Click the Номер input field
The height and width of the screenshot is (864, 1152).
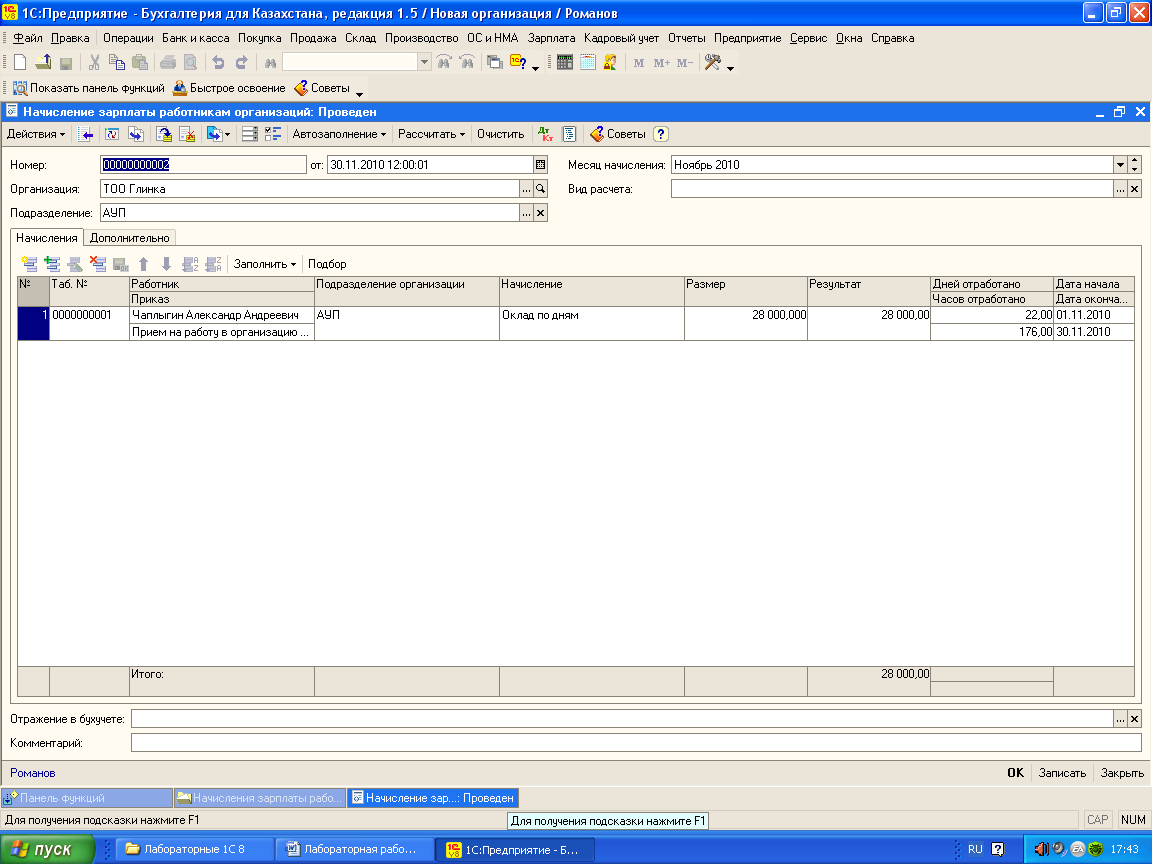[x=203, y=165]
